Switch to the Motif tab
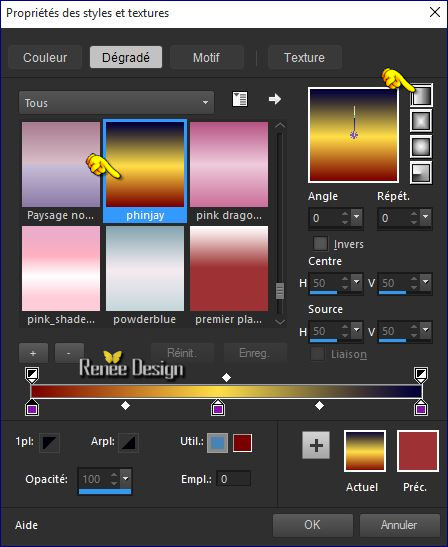Viewport: 448px width, 547px height. (206, 57)
